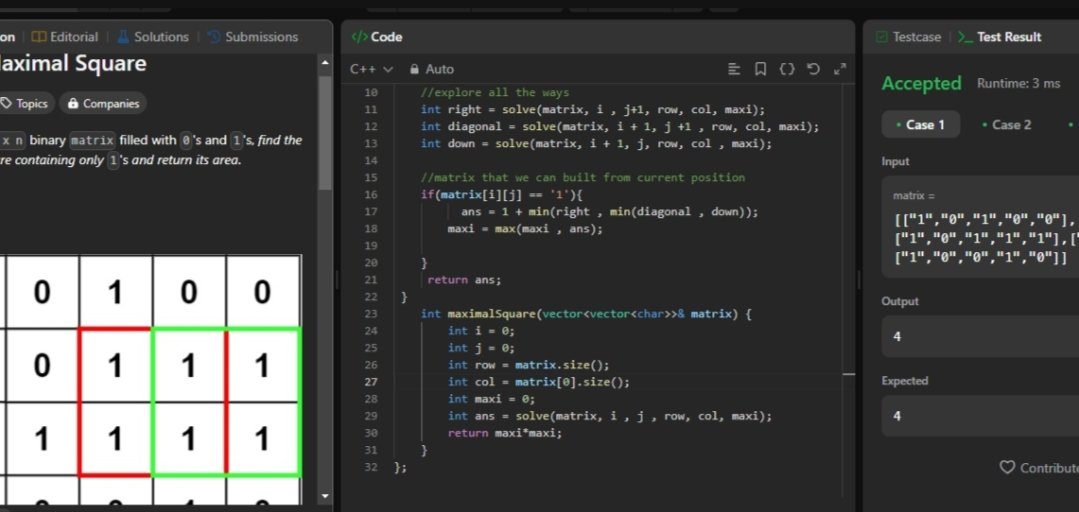
Task: Open the Submissions tab
Action: pos(253,37)
